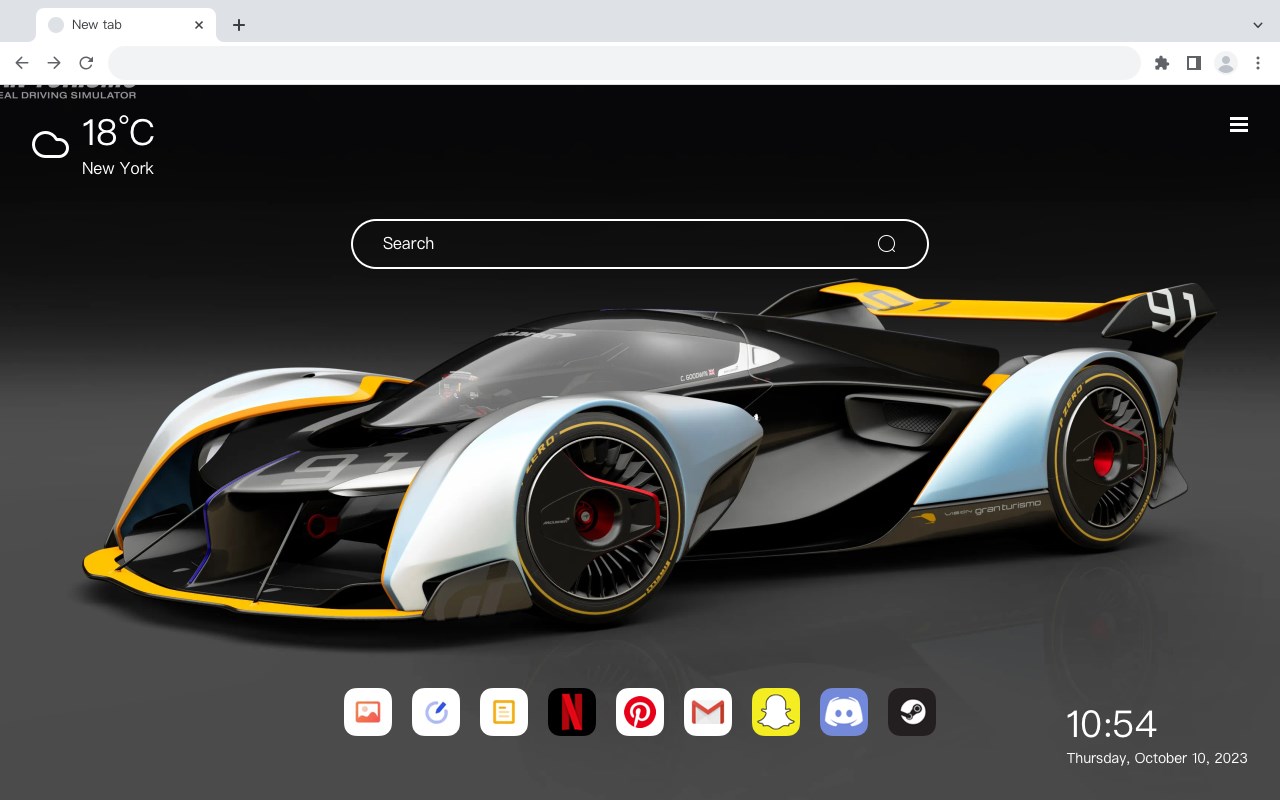Open the Chrome profile avatar

click(1226, 63)
